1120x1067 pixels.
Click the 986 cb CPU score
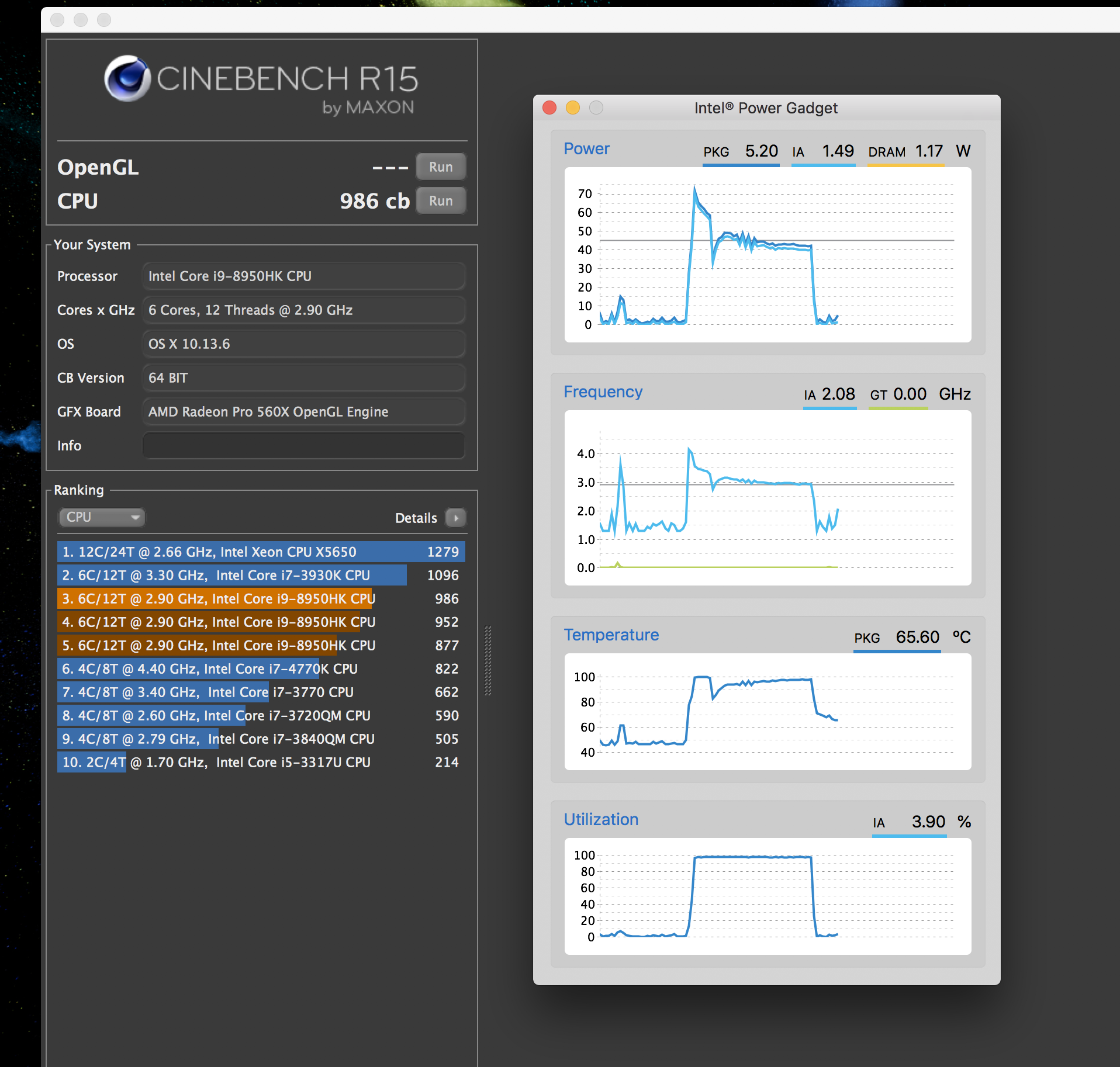pos(375,201)
